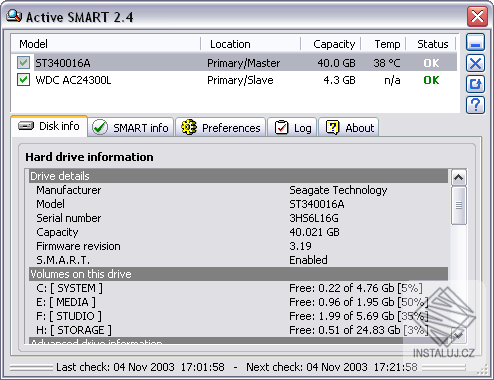Screen dimensions: 494x380
Task: Toggle the ST340016A drive checkbox
Action: [23, 63]
